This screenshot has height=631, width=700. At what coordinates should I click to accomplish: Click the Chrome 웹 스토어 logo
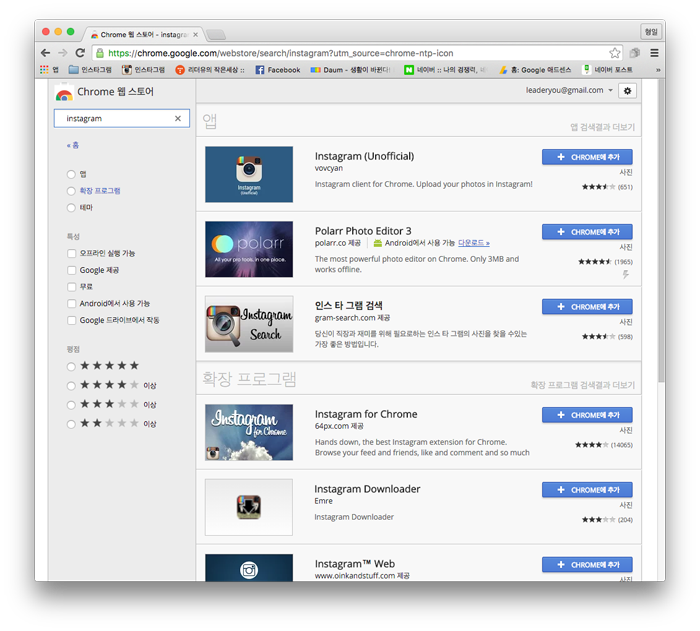(104, 92)
